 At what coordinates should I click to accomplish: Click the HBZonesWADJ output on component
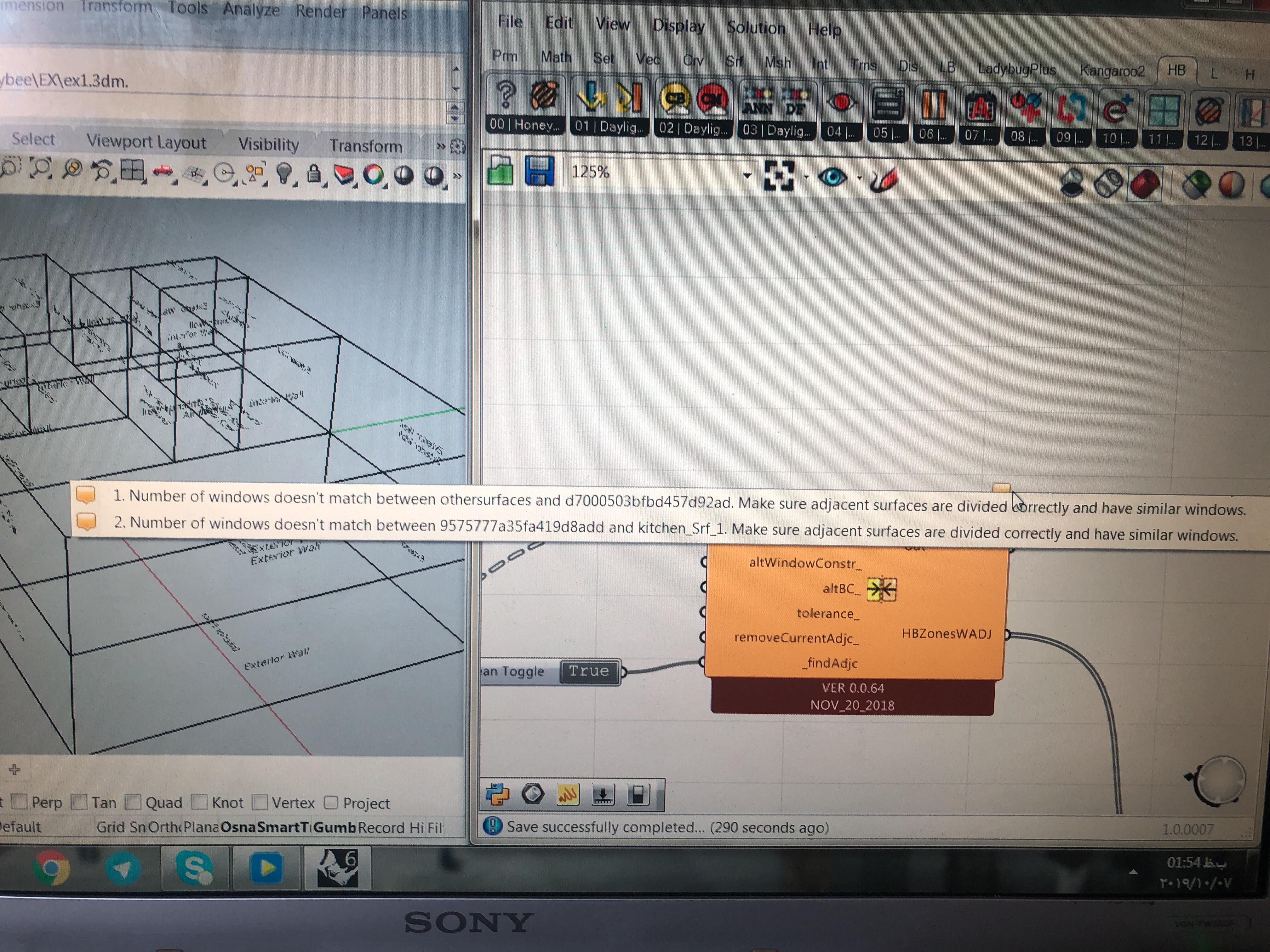[x=947, y=633]
